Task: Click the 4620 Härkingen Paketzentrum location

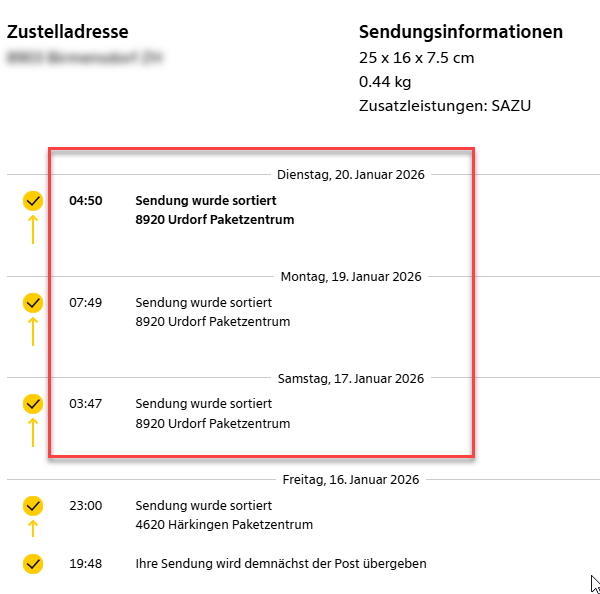Action: 224,524
